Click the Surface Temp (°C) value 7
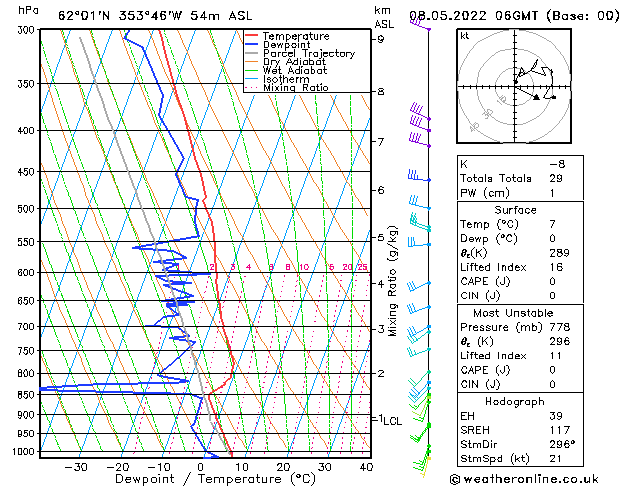Image resolution: width=629 pixels, height=486 pixels. [x=552, y=224]
